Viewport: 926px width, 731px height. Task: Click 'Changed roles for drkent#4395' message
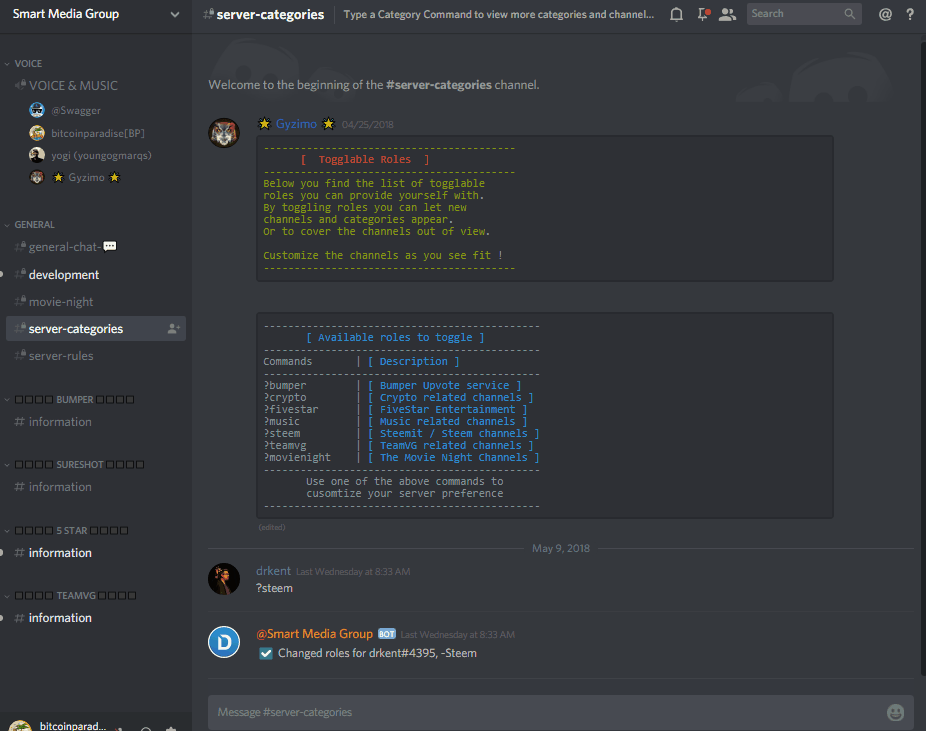click(377, 653)
